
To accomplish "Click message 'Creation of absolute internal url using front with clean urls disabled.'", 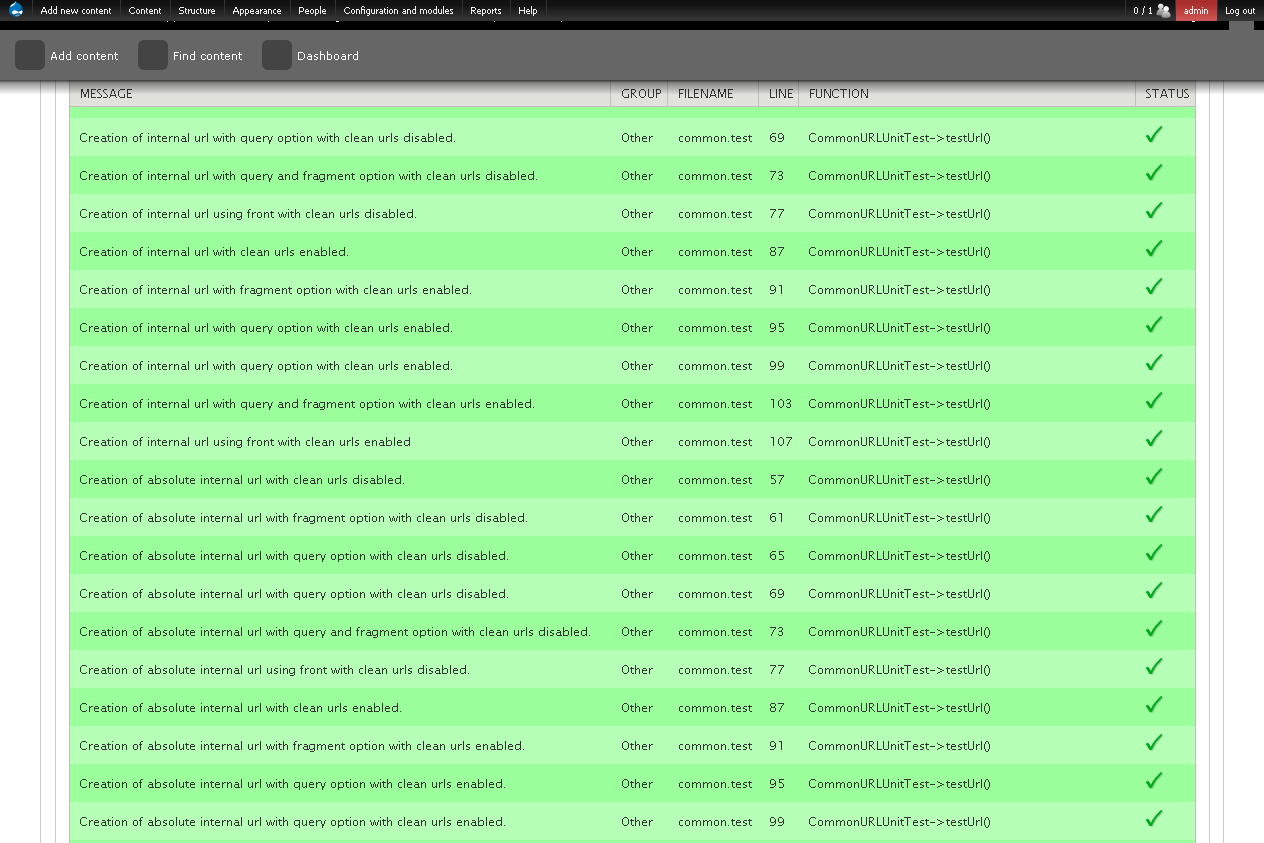I will (x=274, y=670).
